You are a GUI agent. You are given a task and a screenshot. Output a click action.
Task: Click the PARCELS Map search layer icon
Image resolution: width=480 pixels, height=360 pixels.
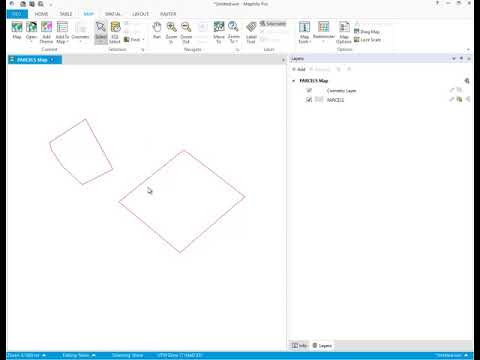[467, 81]
